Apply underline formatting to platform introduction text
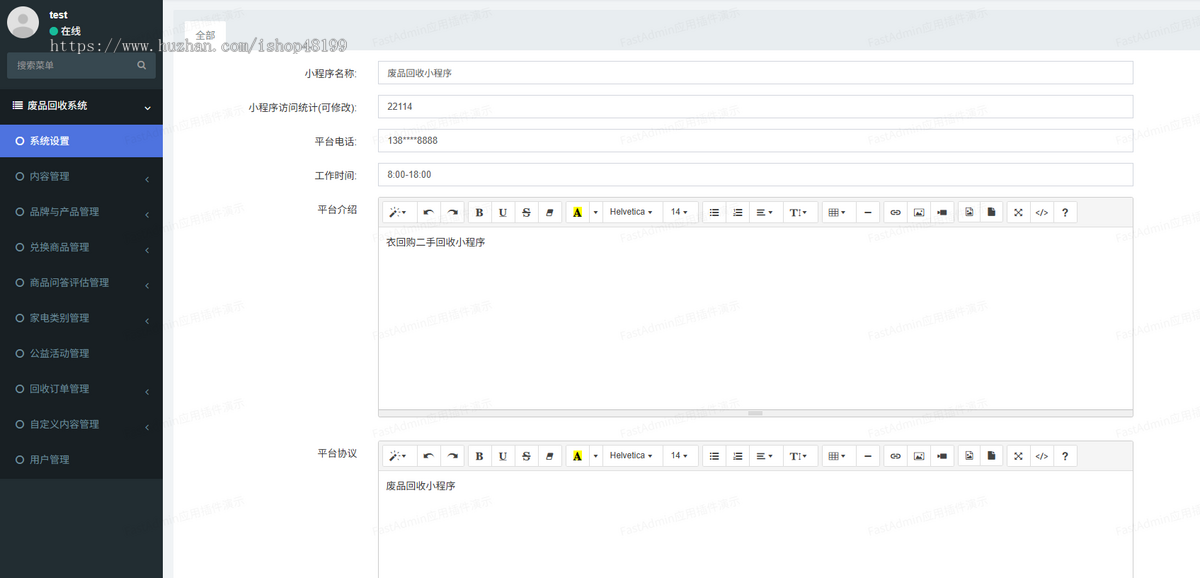 click(x=502, y=211)
